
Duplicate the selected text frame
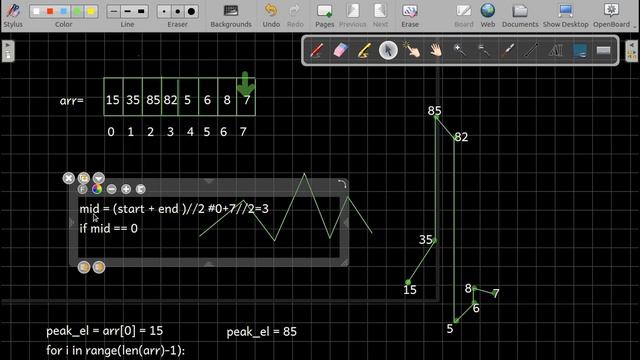pyautogui.click(x=84, y=178)
